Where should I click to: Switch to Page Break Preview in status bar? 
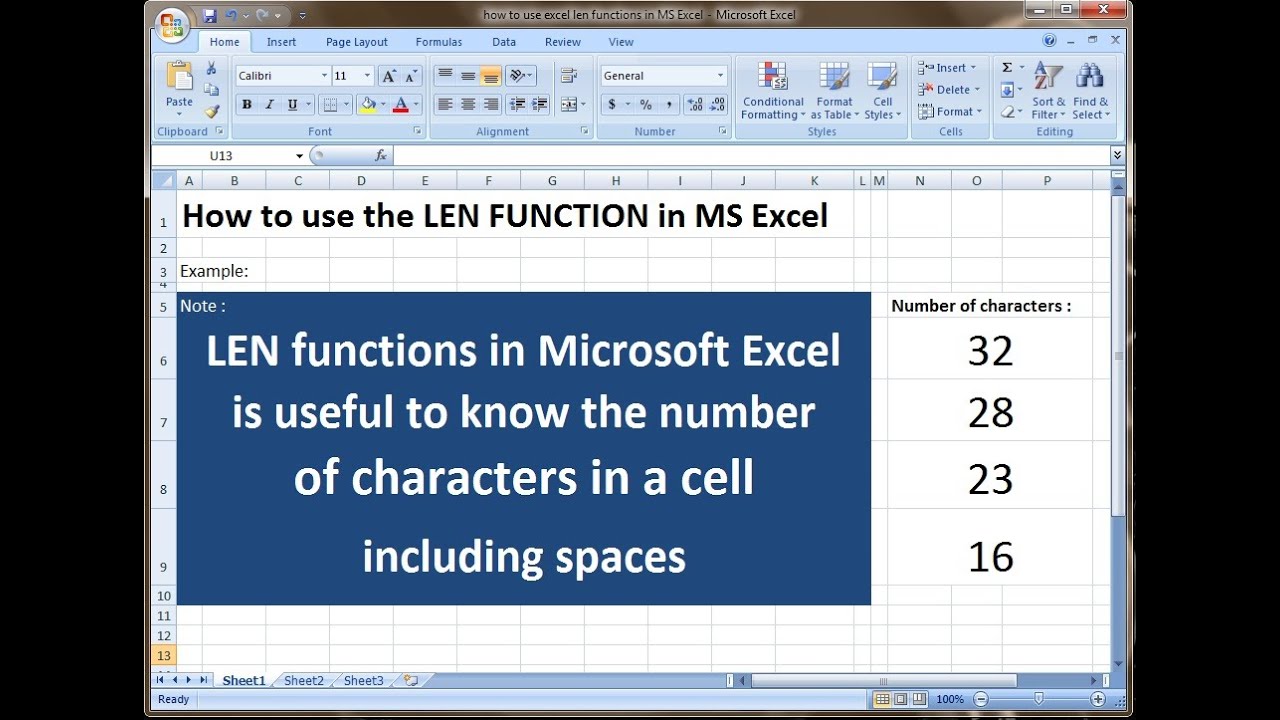click(x=918, y=700)
